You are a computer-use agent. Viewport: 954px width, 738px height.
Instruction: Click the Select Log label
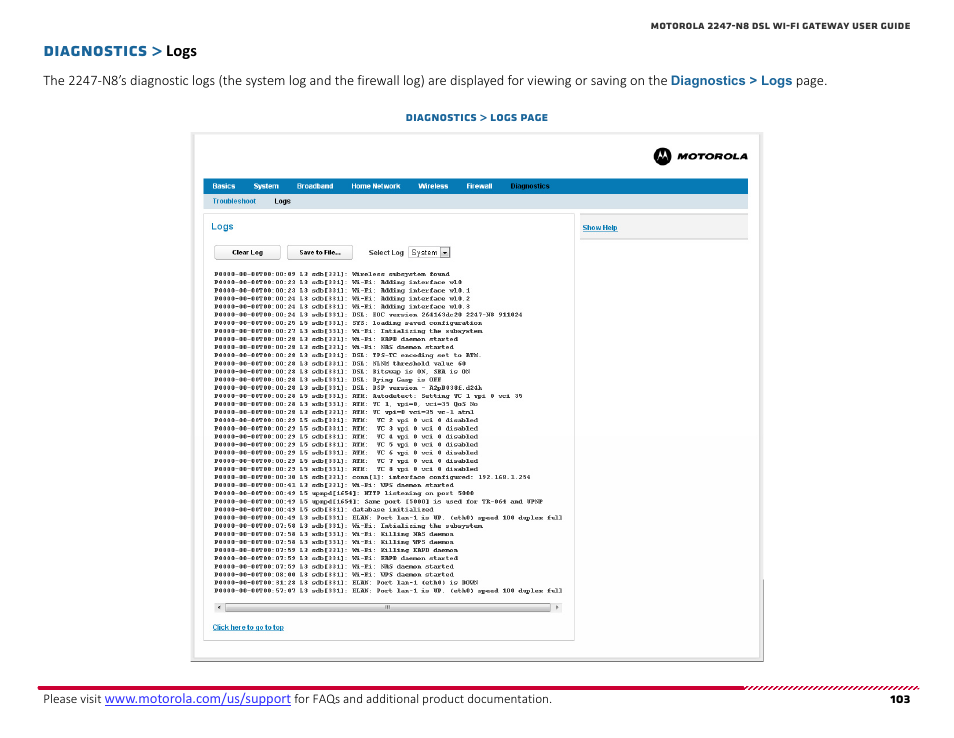[386, 252]
